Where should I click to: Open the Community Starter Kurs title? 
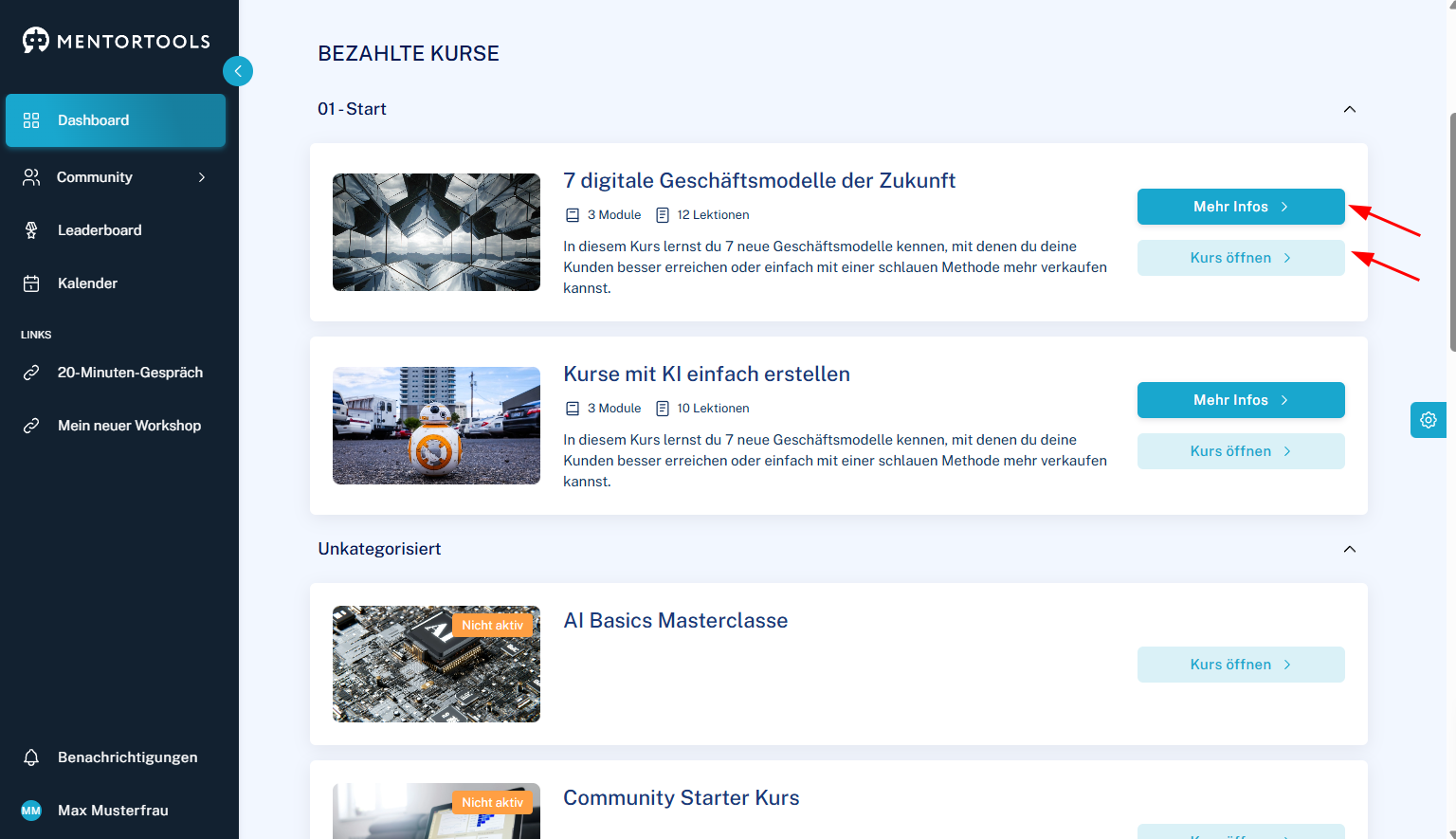tap(682, 797)
